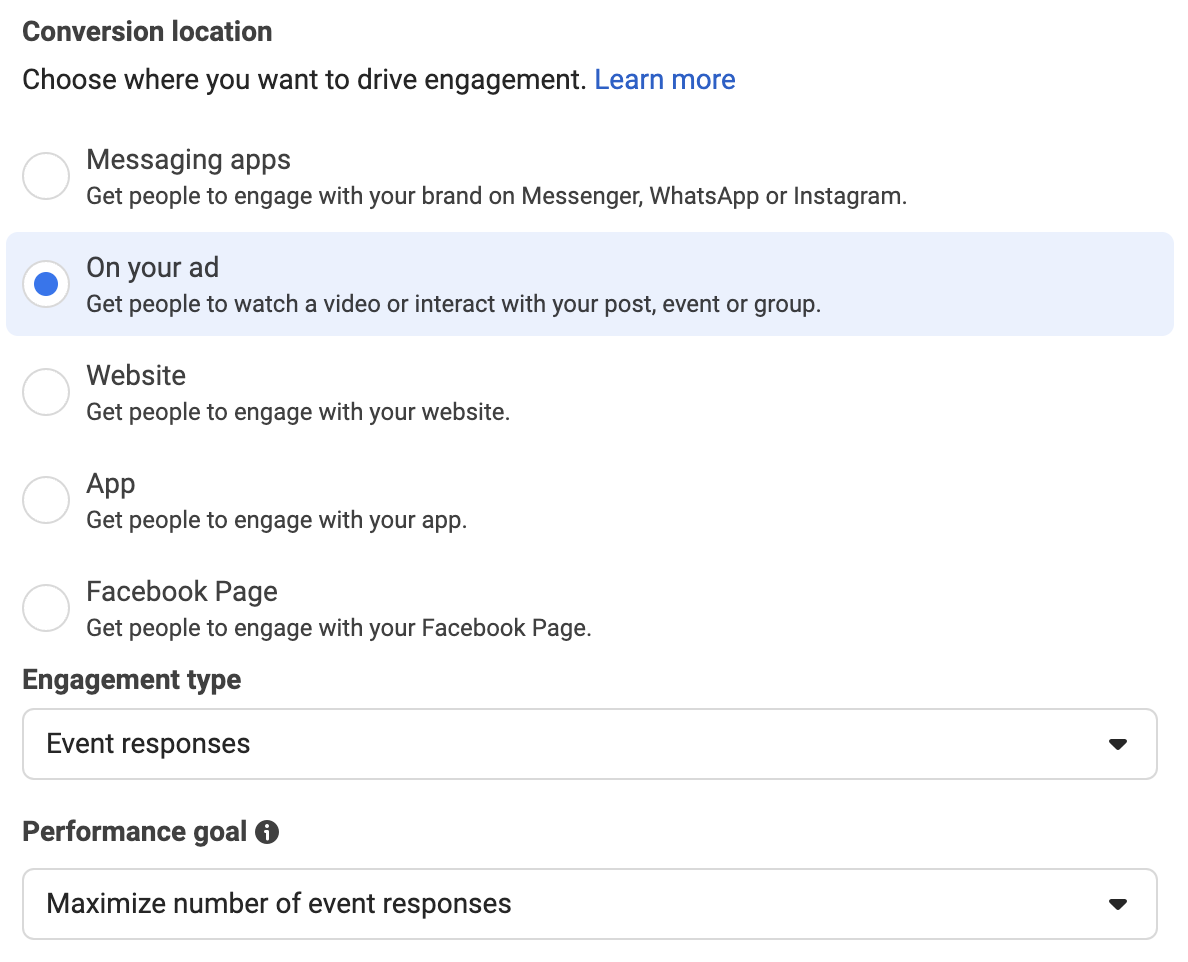Image resolution: width=1188 pixels, height=962 pixels.
Task: Select the Facebook Page radio button
Action: pyautogui.click(x=46, y=607)
